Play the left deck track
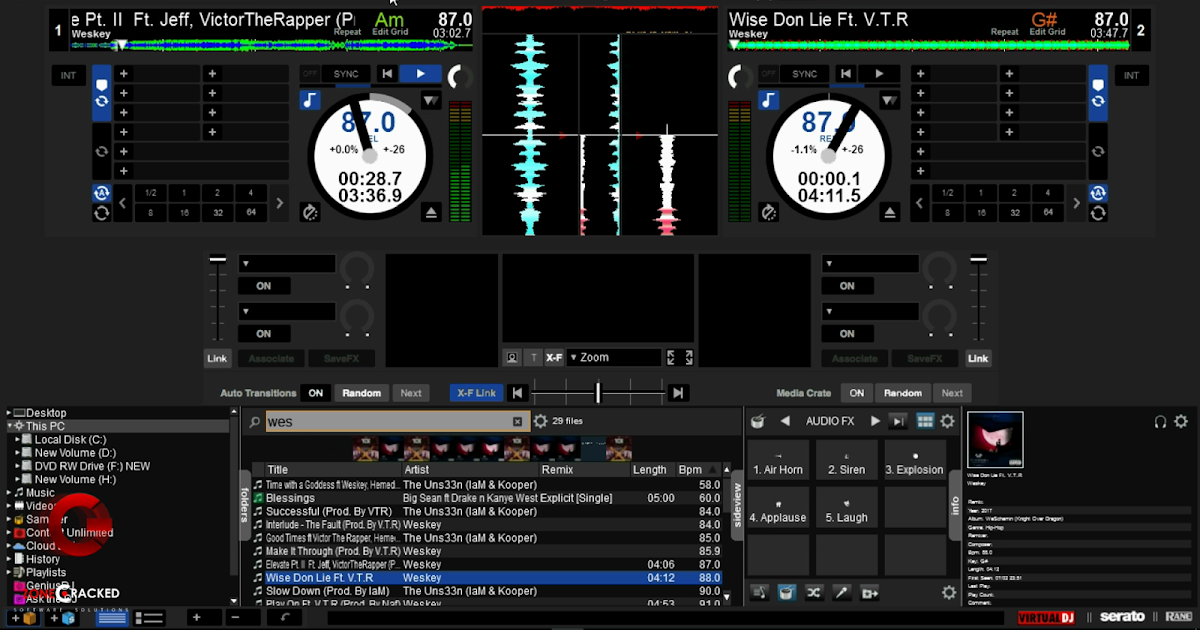The height and width of the screenshot is (630, 1200). [x=420, y=73]
